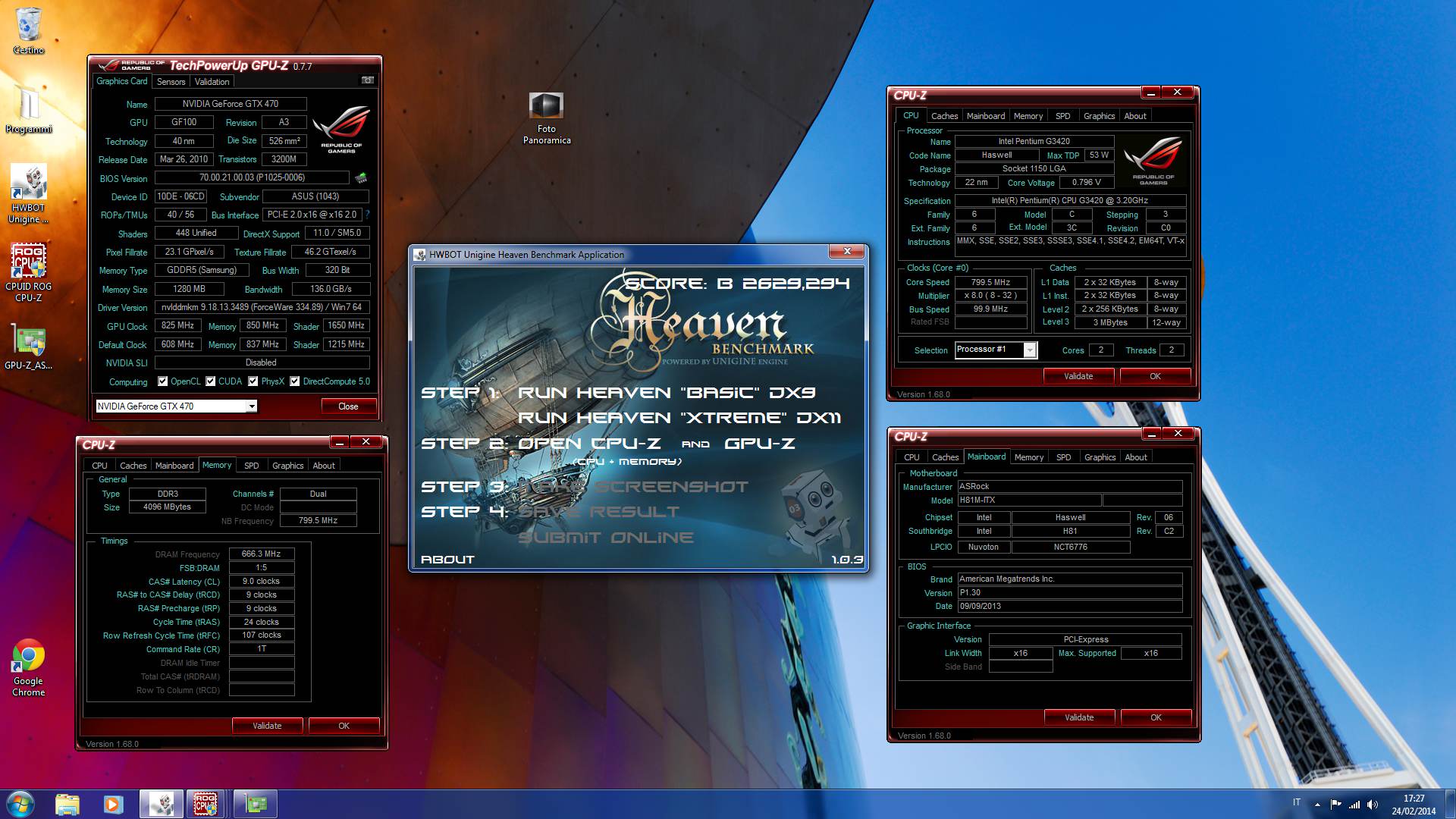This screenshot has width=1456, height=819.
Task: Open the Google Chrome desktop shortcut
Action: coord(28,668)
